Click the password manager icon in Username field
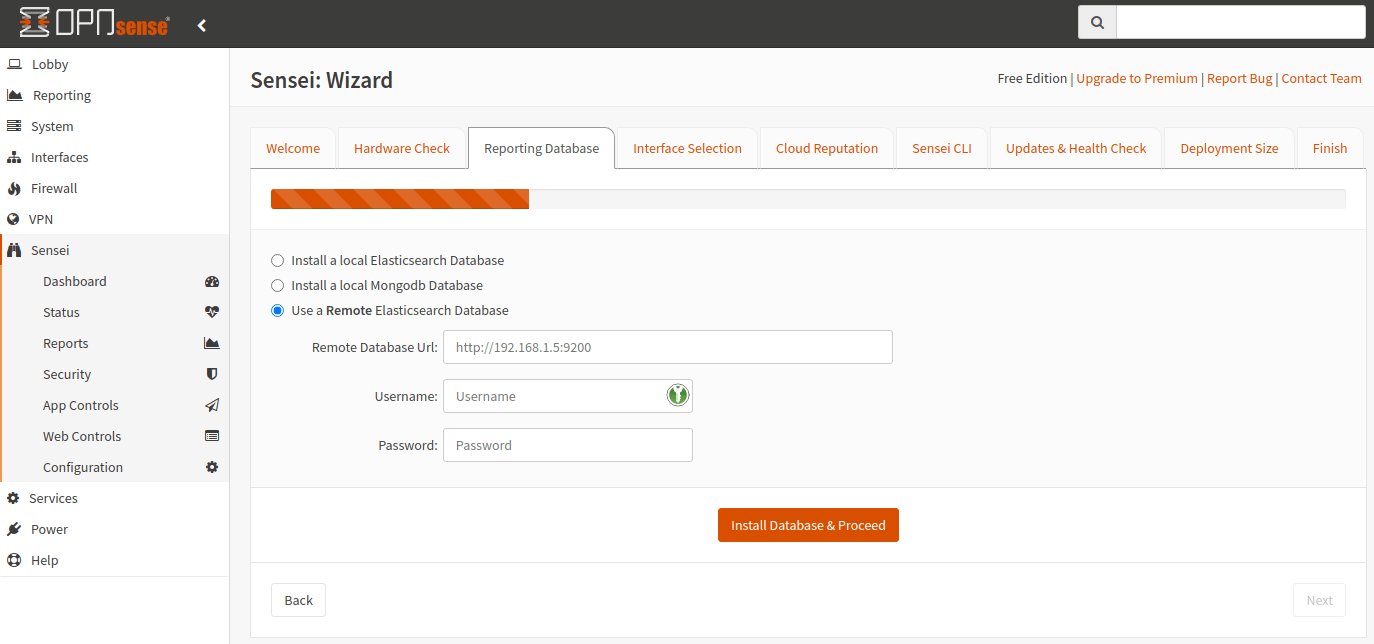Viewport: 1374px width, 644px height. (677, 396)
